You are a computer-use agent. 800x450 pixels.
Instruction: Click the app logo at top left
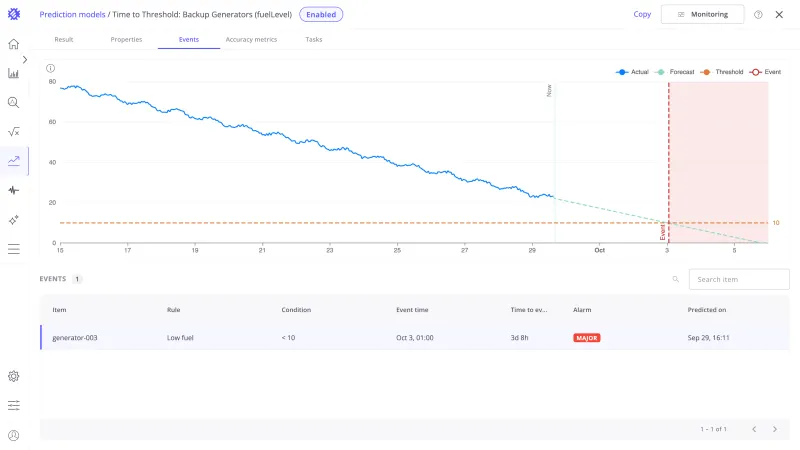point(14,14)
